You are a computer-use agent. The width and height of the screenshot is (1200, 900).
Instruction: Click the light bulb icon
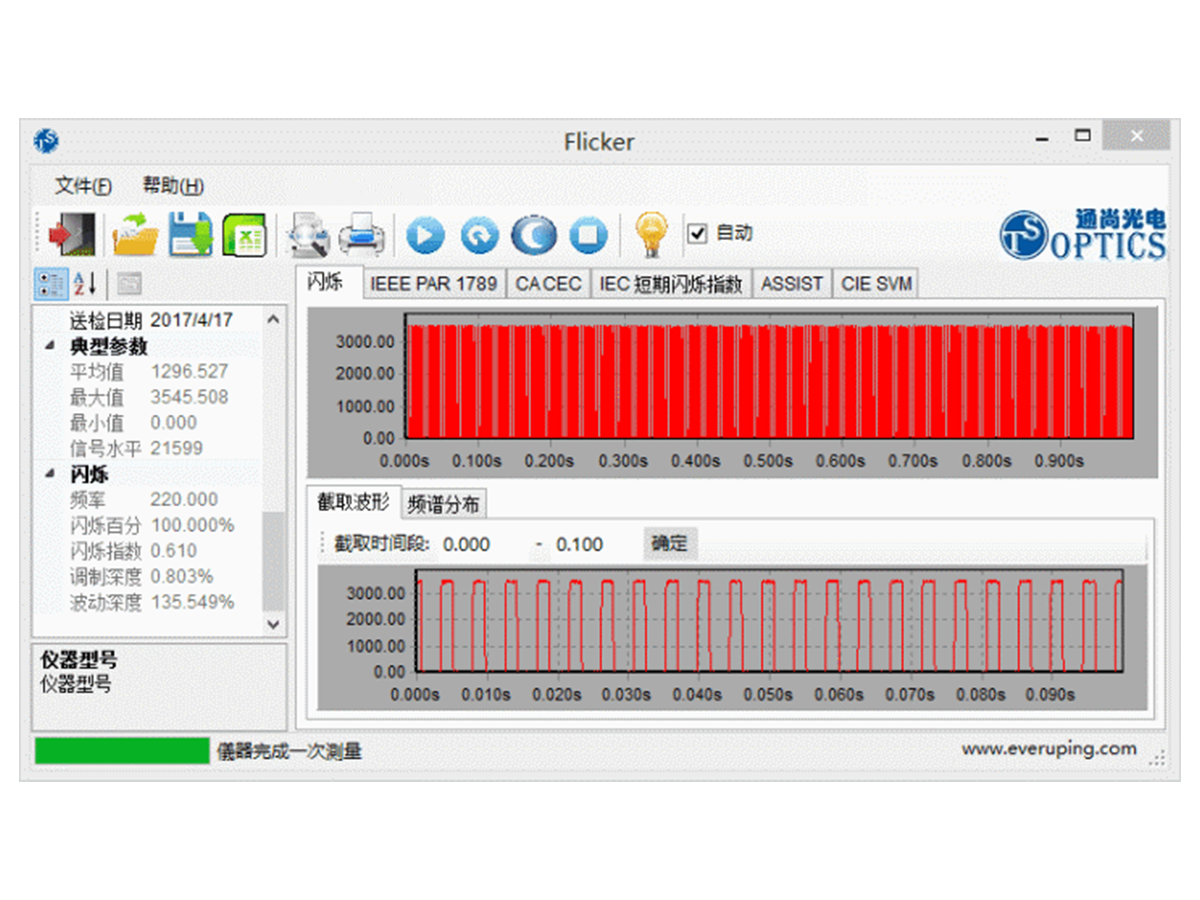click(x=651, y=235)
